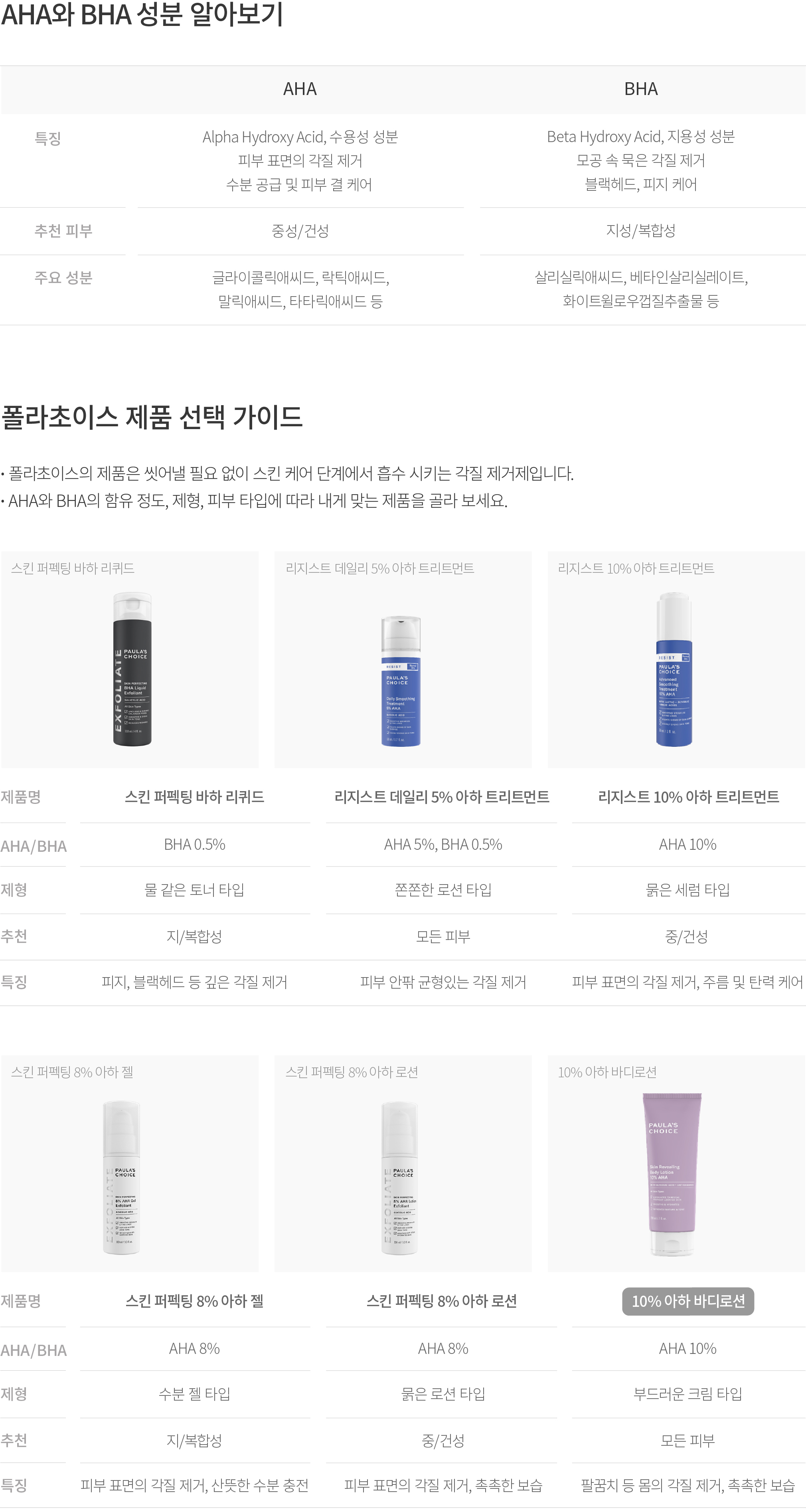Open product name 스킨 퍼펙팅 8% 아하 젤

[194, 1301]
